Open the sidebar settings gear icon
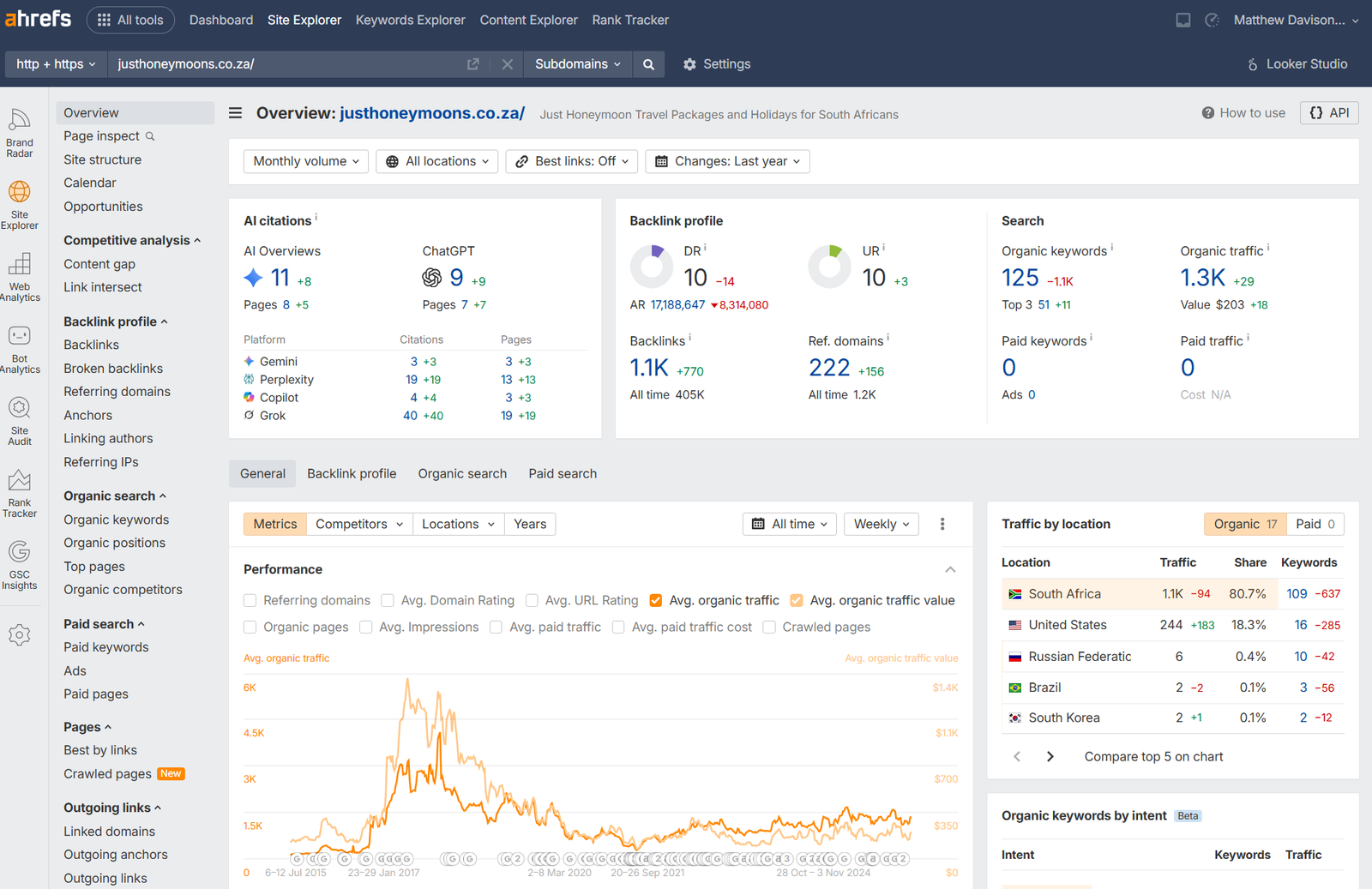1372x889 pixels. tap(20, 634)
